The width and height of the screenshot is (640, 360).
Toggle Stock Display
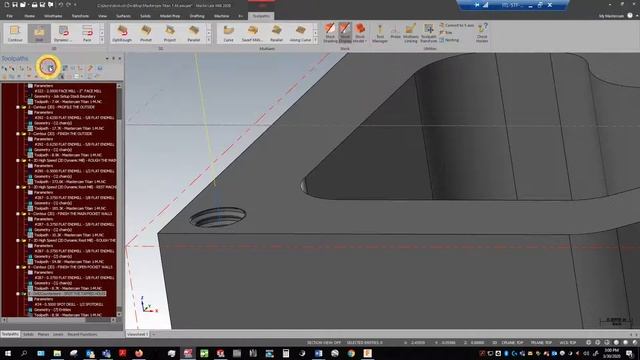pos(345,33)
